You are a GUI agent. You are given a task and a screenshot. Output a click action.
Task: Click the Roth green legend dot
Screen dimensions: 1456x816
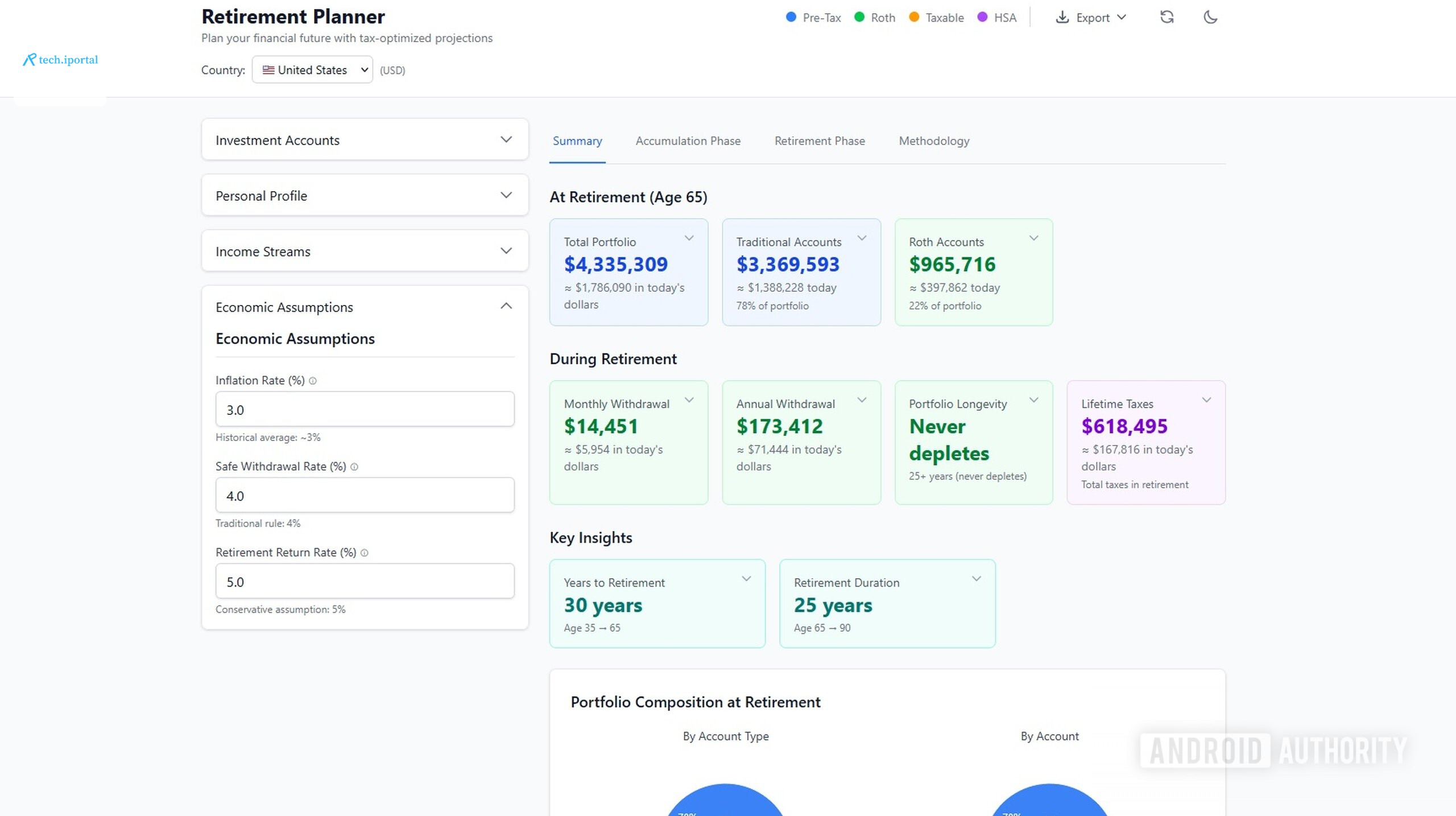click(859, 17)
